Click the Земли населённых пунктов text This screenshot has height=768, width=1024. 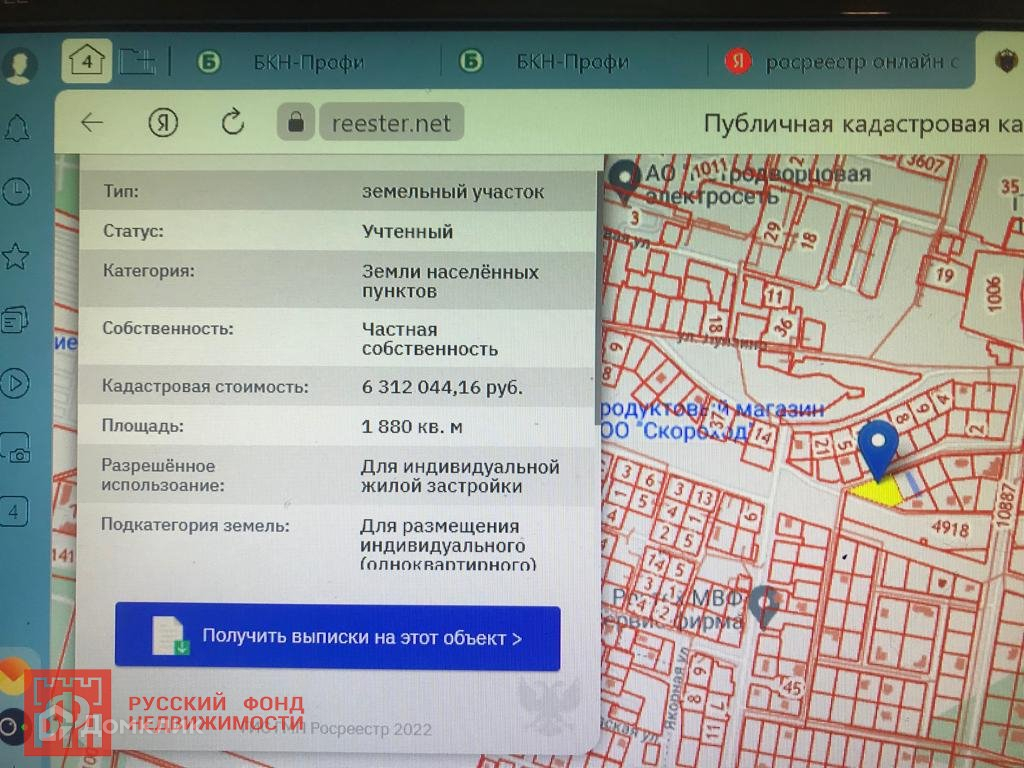pos(450,281)
